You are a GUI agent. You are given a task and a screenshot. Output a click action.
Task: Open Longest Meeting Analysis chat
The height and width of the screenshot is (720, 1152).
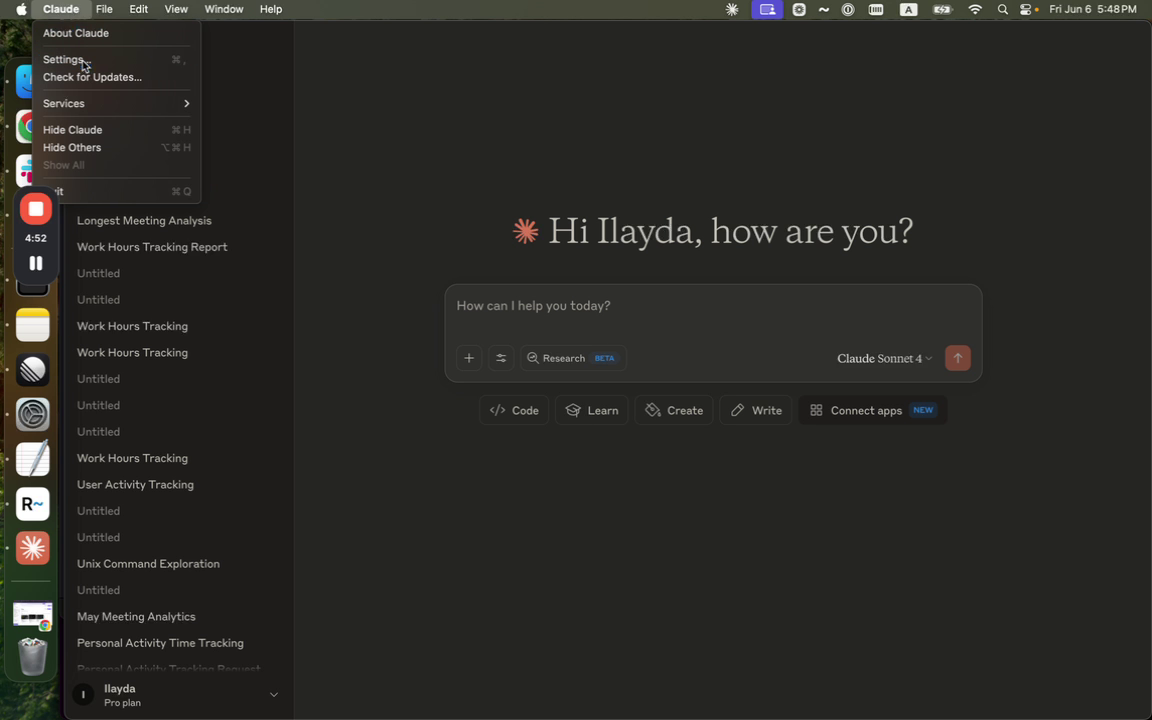[x=144, y=220]
